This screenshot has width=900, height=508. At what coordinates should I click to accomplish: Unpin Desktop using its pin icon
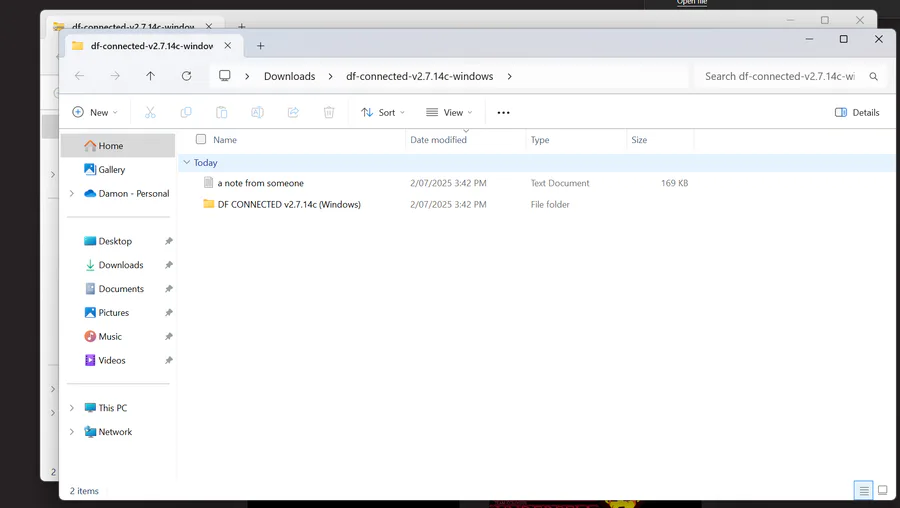point(169,241)
